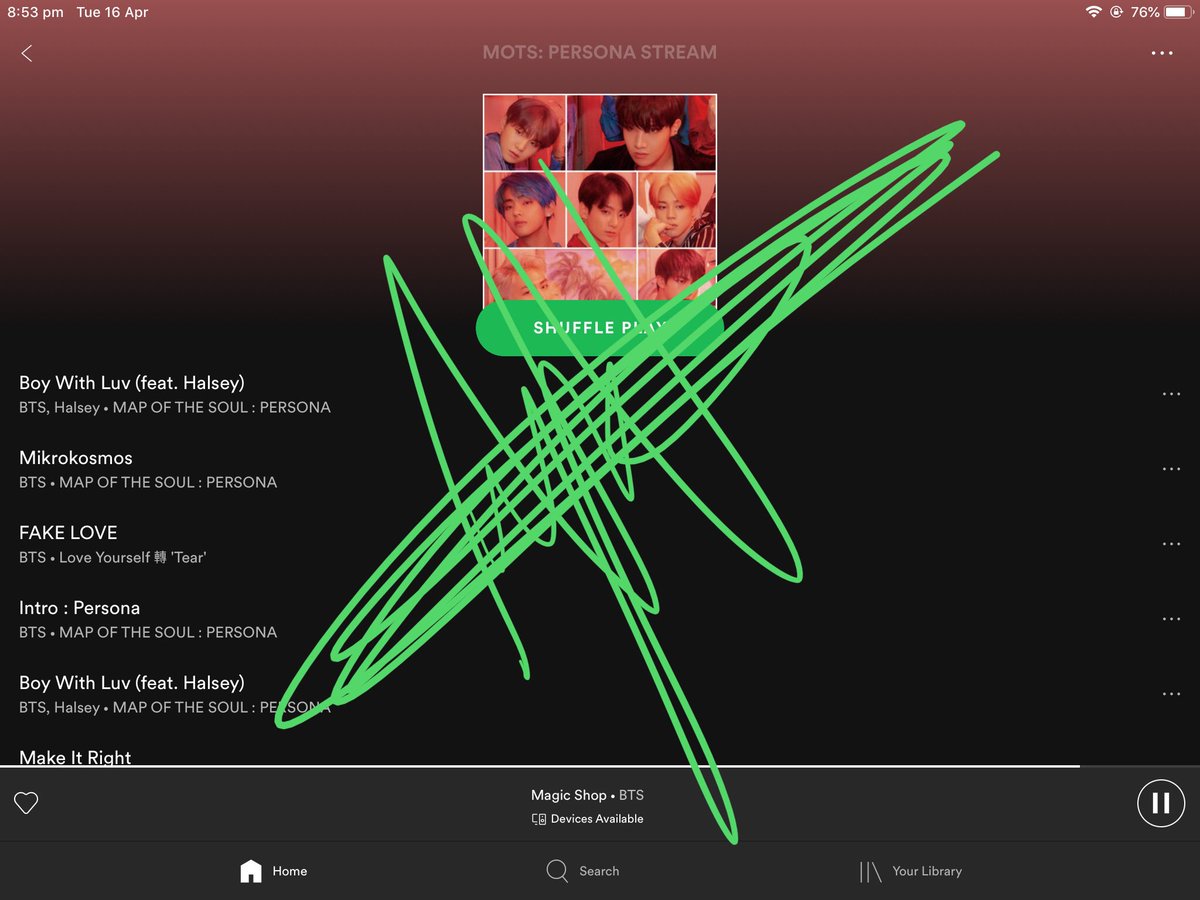Viewport: 1200px width, 900px height.
Task: Open options for first Boy With Luv track
Action: tap(1171, 394)
